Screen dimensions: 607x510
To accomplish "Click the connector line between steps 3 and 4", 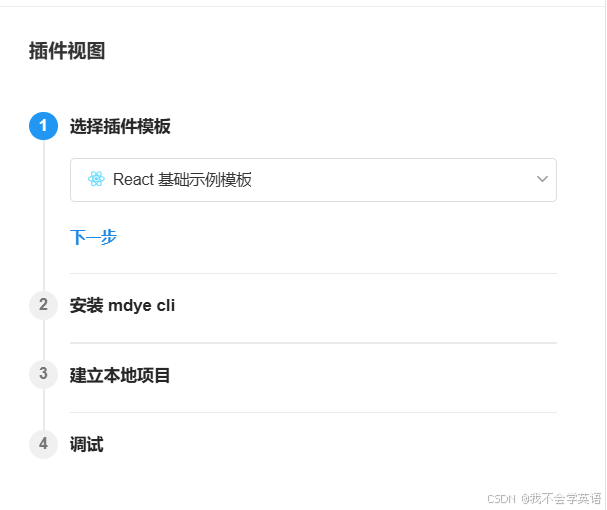I will [x=44, y=410].
